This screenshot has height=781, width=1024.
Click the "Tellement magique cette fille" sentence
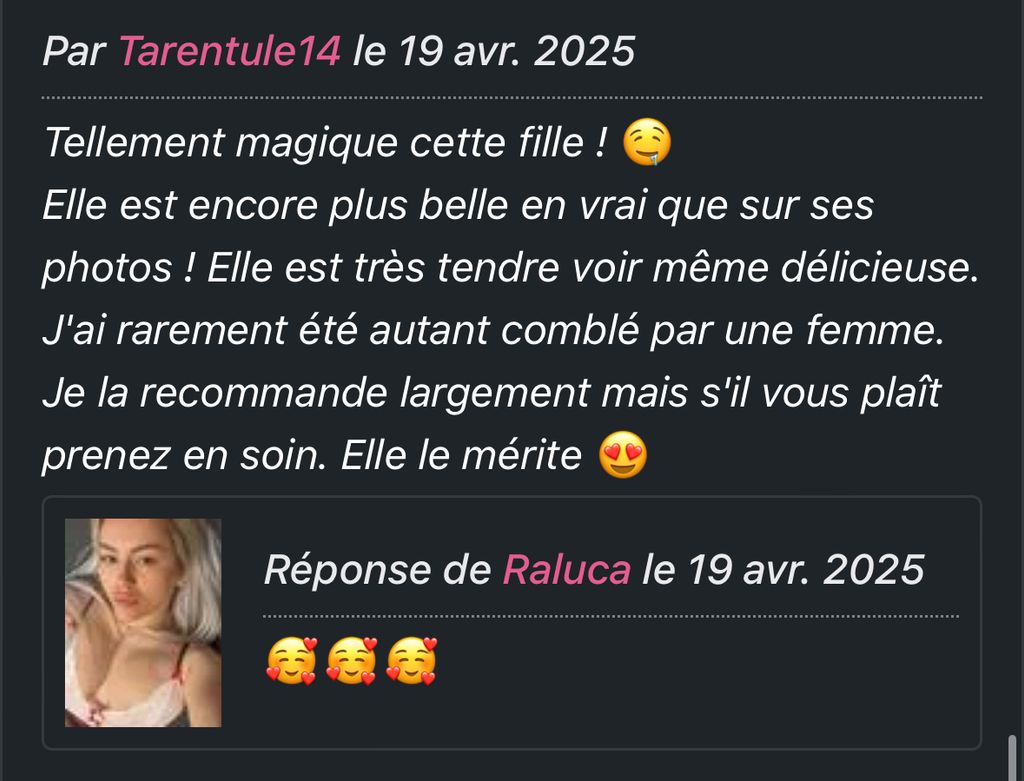click(x=325, y=142)
